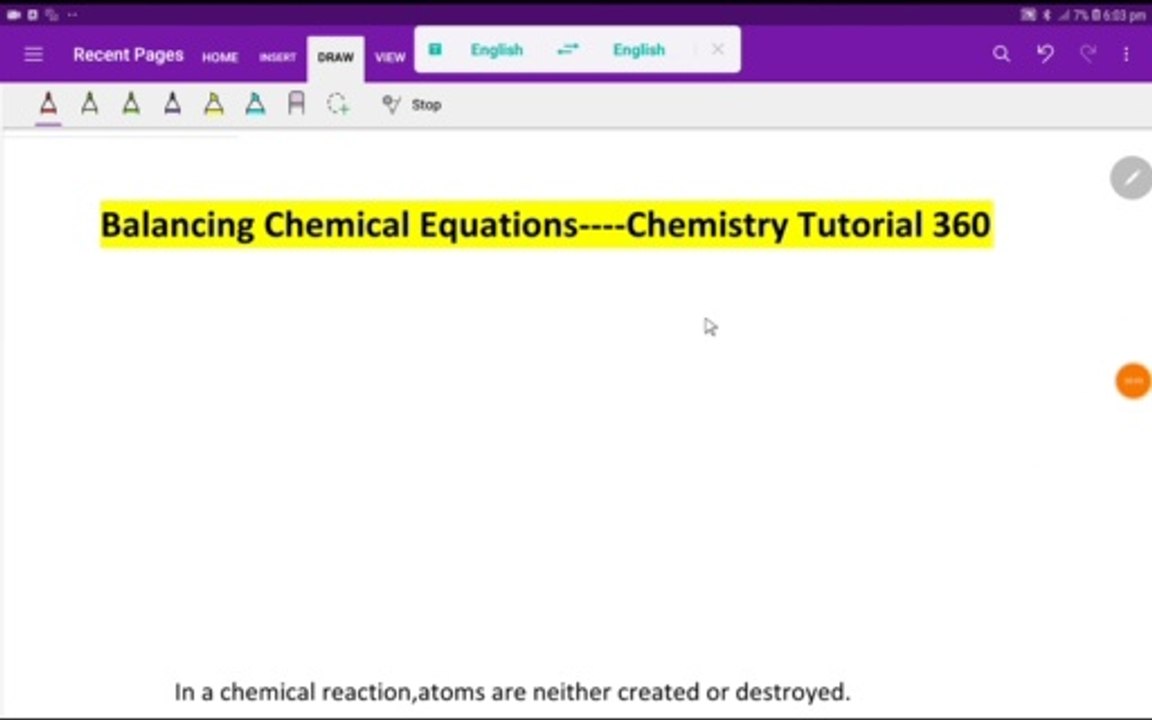Select the red pen tool

tap(48, 104)
